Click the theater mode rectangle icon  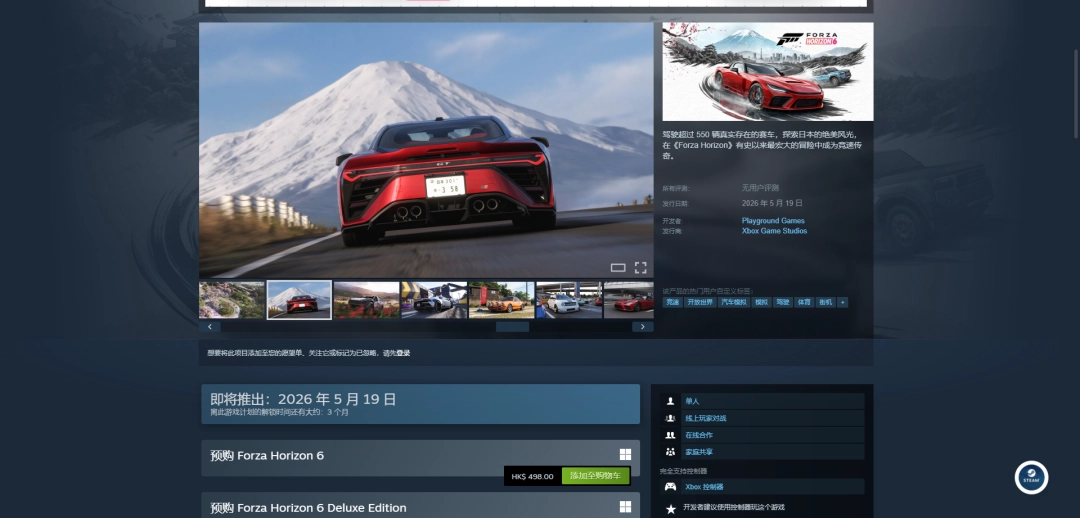tap(618, 267)
